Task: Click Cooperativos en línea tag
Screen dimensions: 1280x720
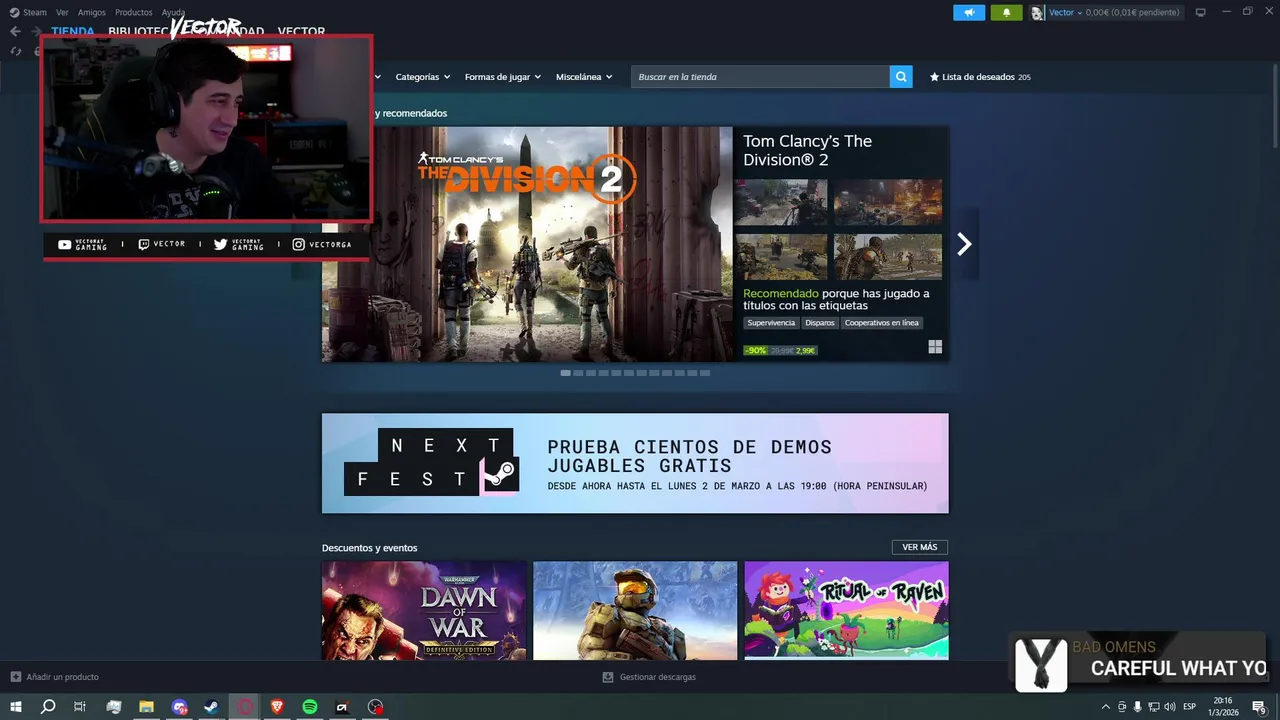Action: click(x=881, y=323)
